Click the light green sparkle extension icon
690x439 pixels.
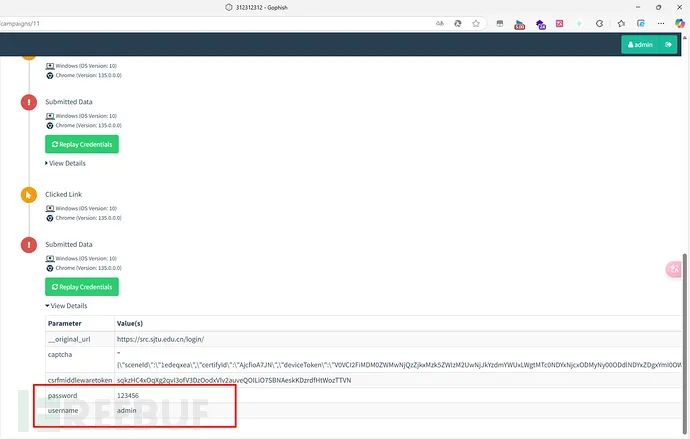click(x=579, y=23)
